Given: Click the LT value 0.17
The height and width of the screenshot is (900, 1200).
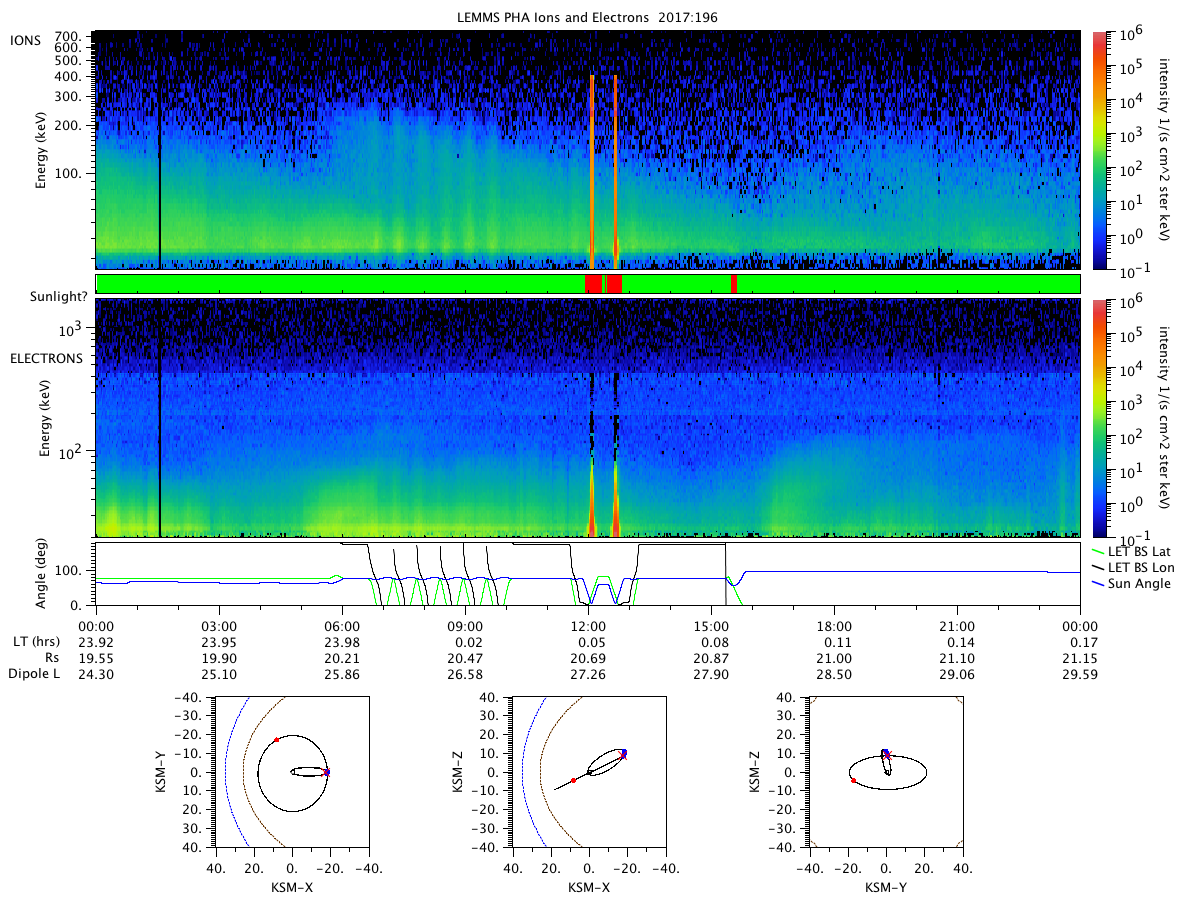Looking at the screenshot, I should (x=1080, y=642).
